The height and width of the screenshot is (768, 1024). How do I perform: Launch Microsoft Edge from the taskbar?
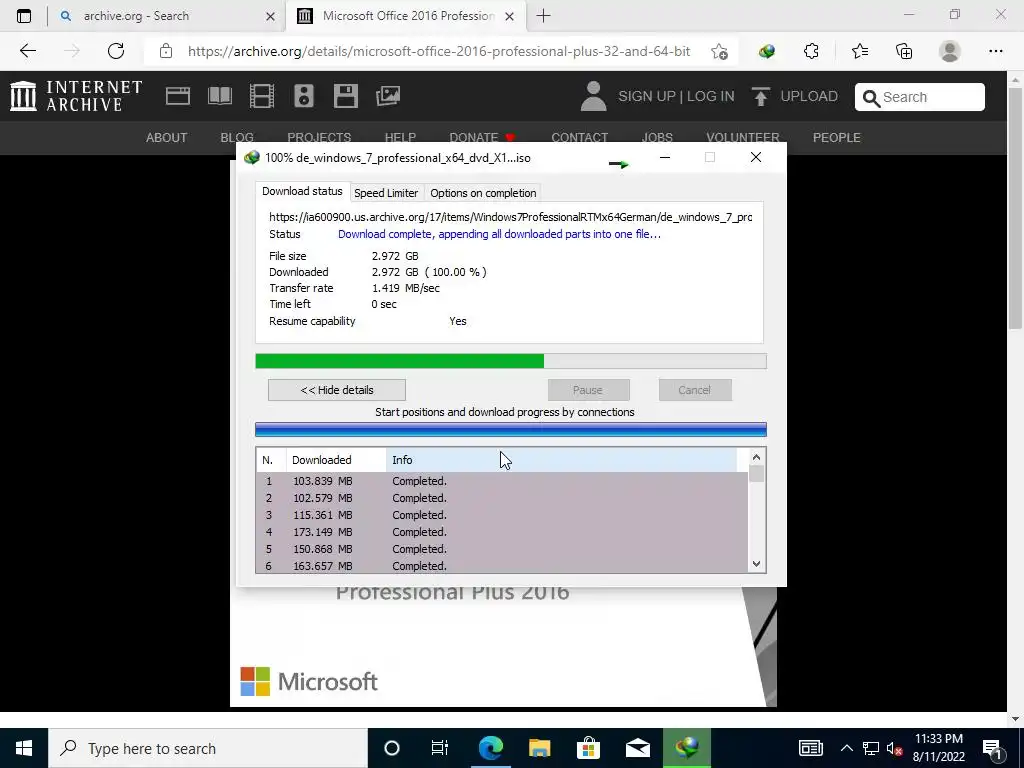490,748
